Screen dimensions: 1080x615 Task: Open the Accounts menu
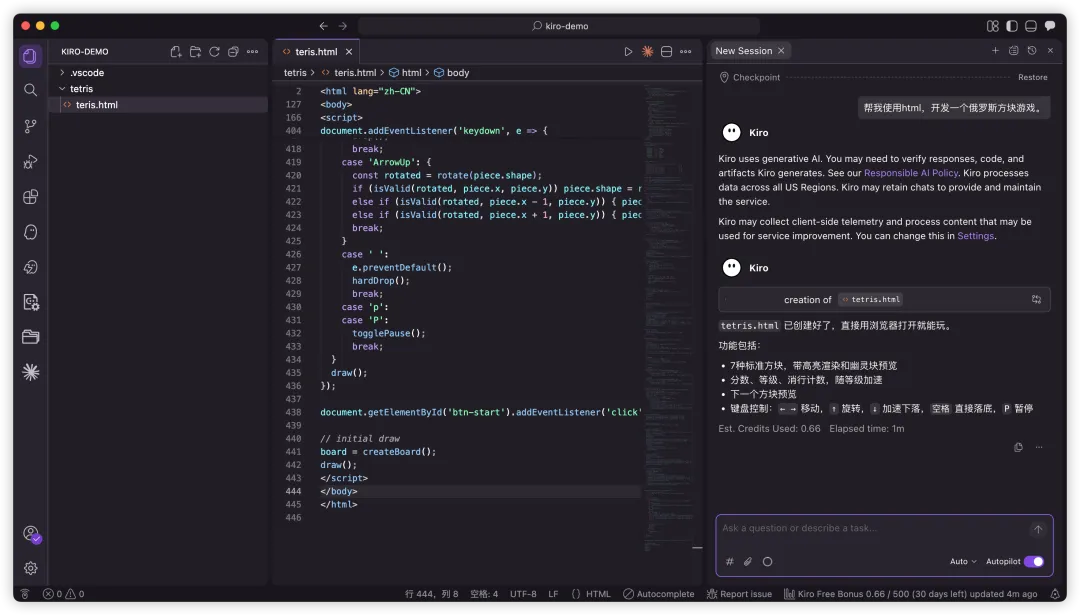tap(30, 533)
